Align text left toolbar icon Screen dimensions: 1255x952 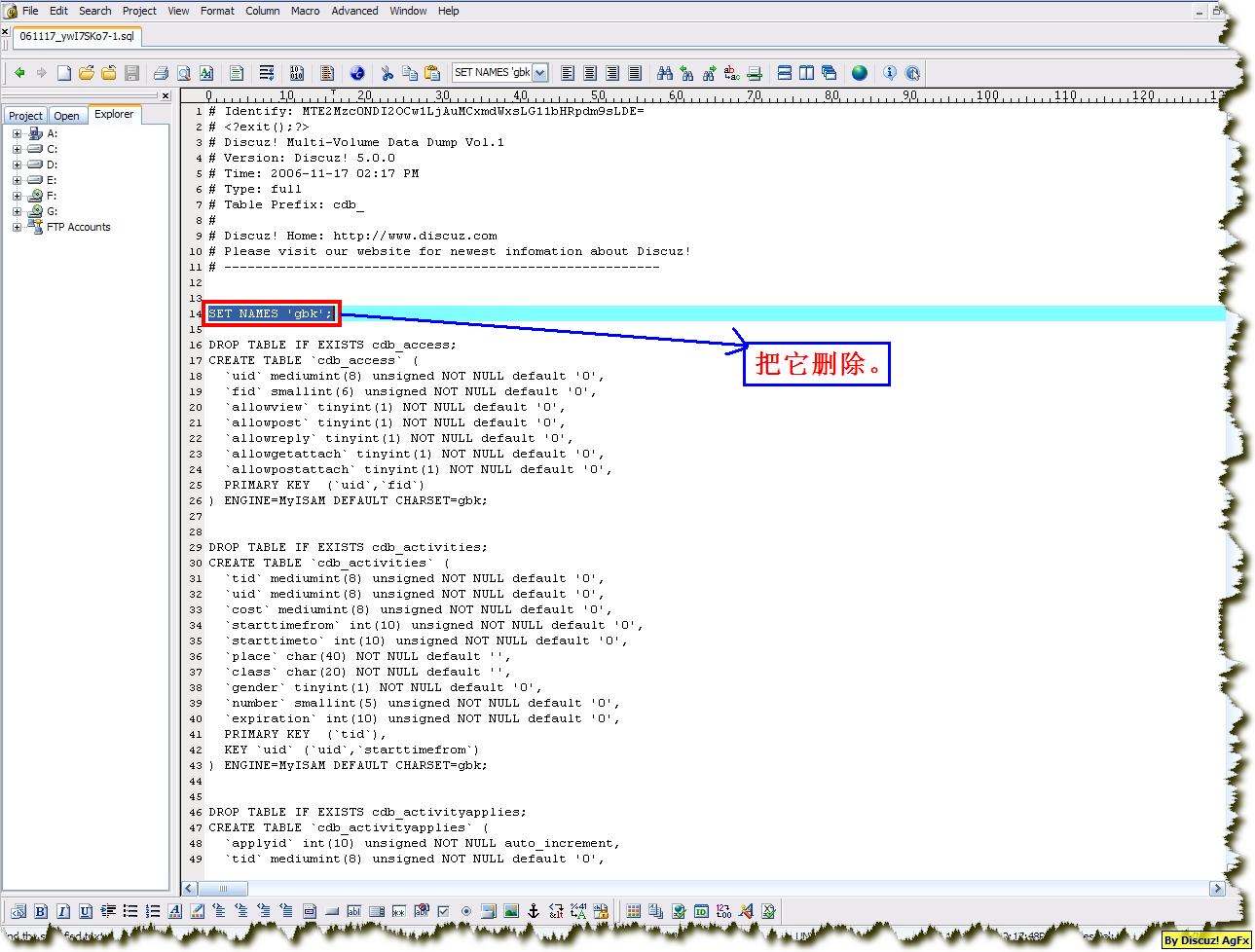point(568,73)
